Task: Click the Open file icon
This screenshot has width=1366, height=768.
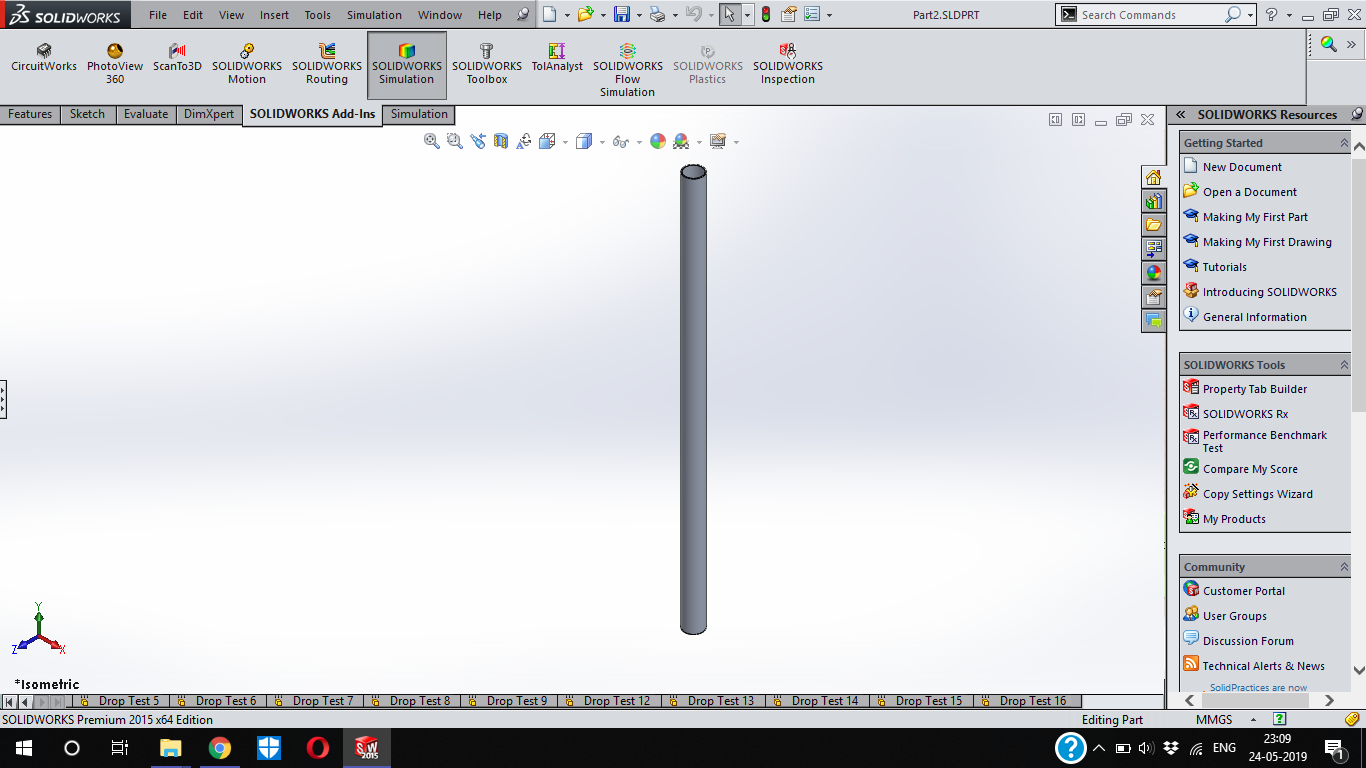Action: pos(586,14)
